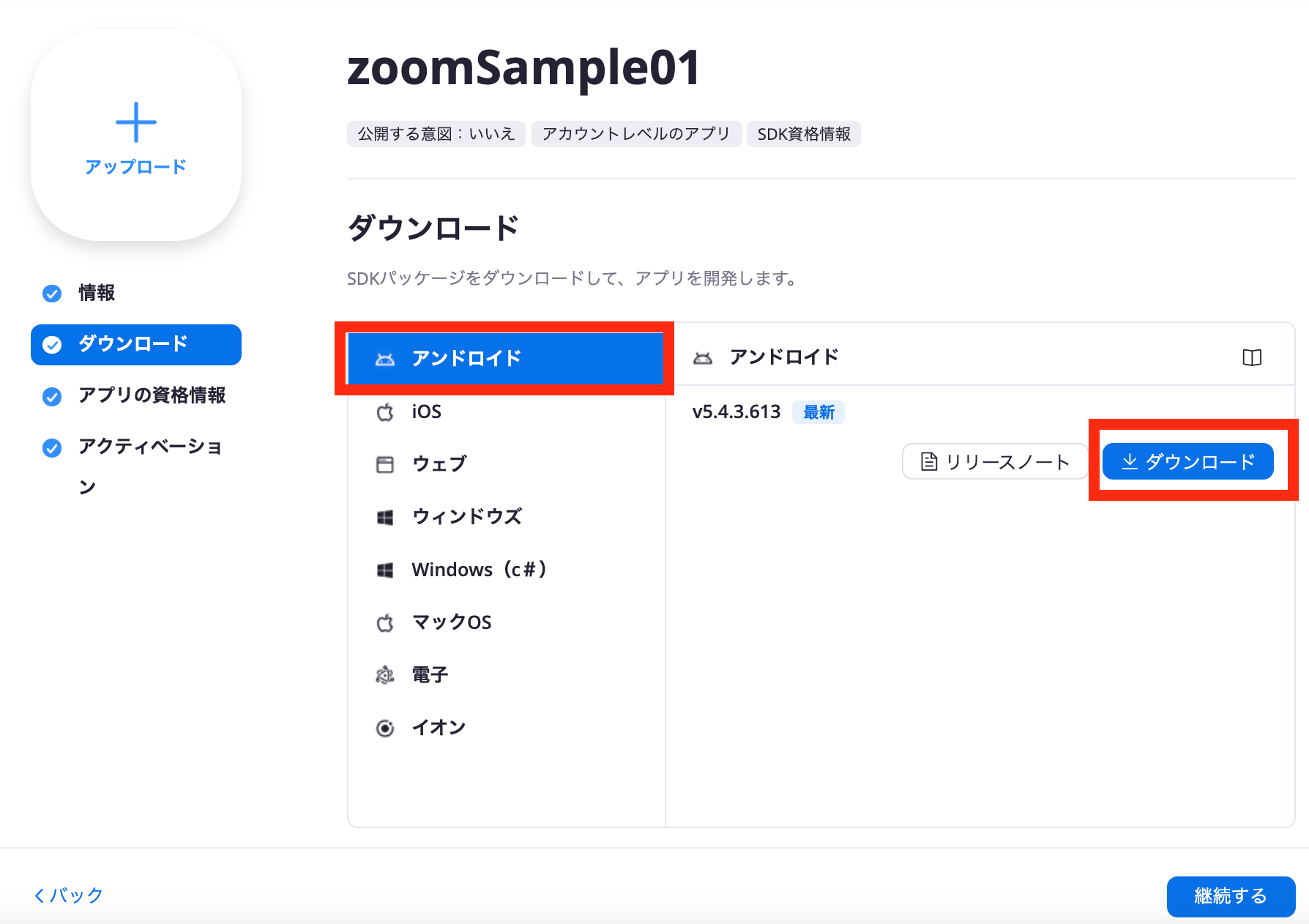
Task: Select the Ionic icon beside イオン
Action: tap(384, 727)
